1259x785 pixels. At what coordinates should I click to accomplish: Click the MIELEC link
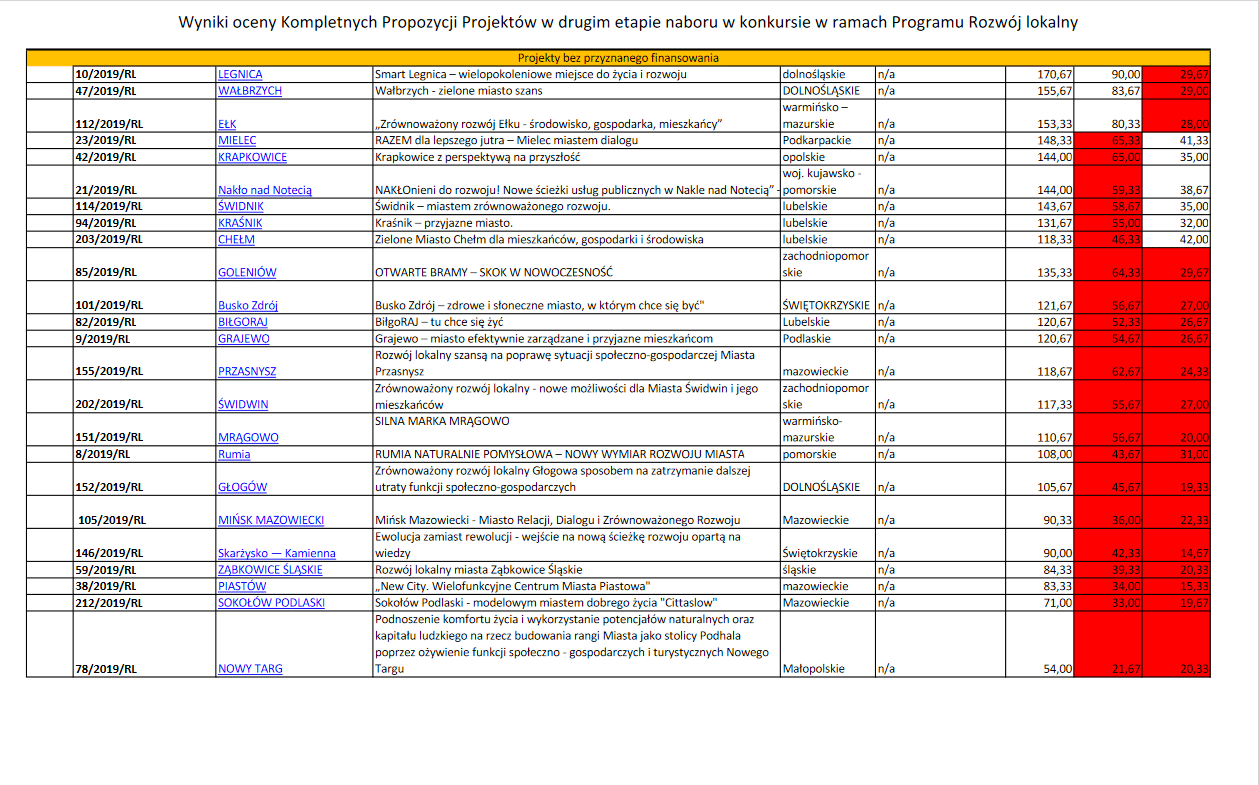pos(237,140)
